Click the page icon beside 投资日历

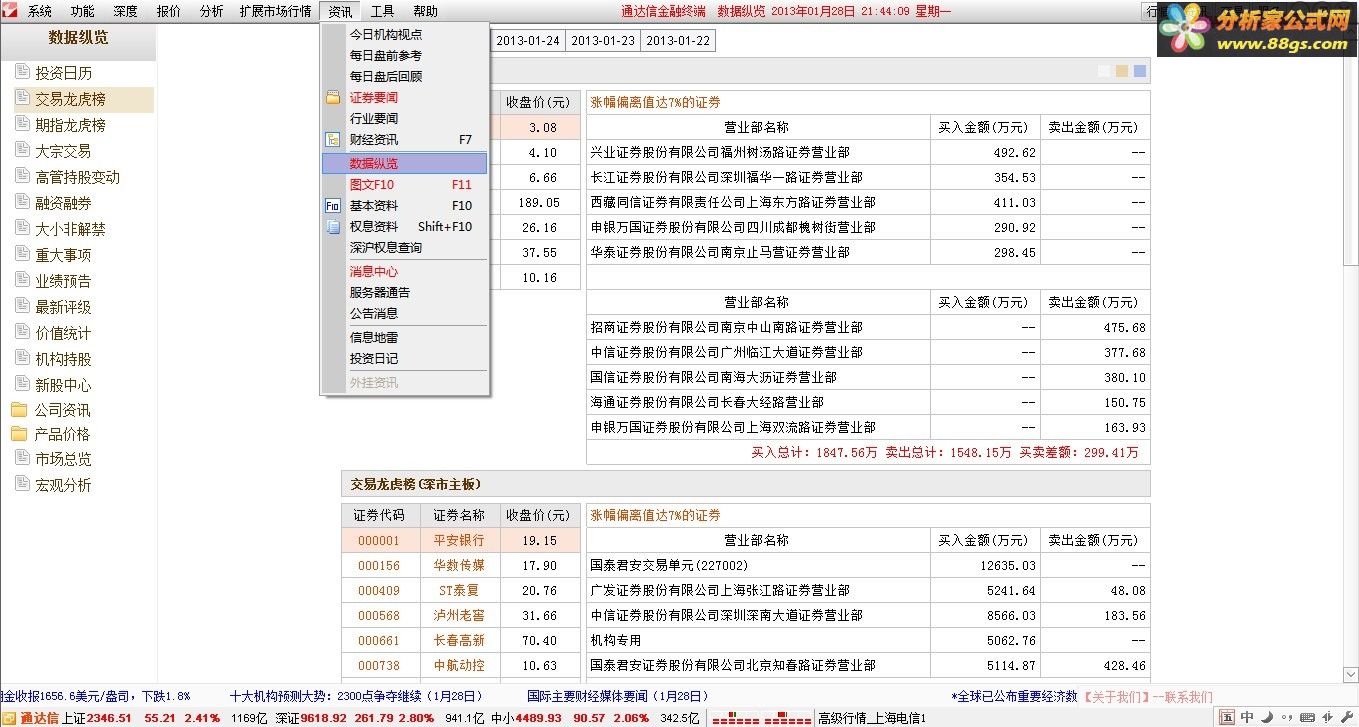(x=22, y=73)
